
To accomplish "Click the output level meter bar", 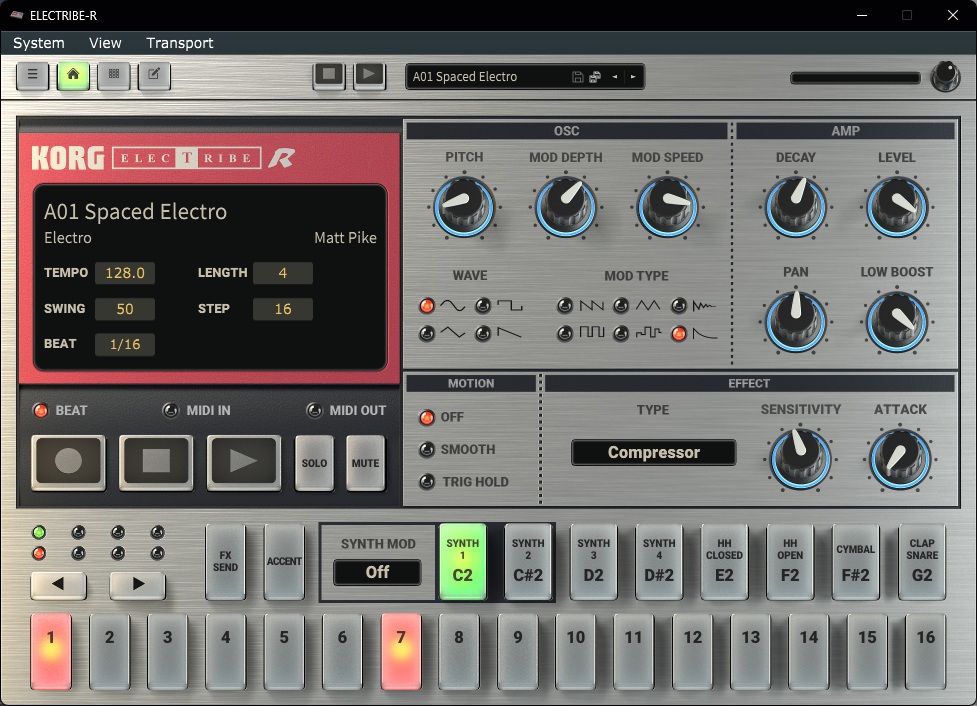I will pos(855,78).
